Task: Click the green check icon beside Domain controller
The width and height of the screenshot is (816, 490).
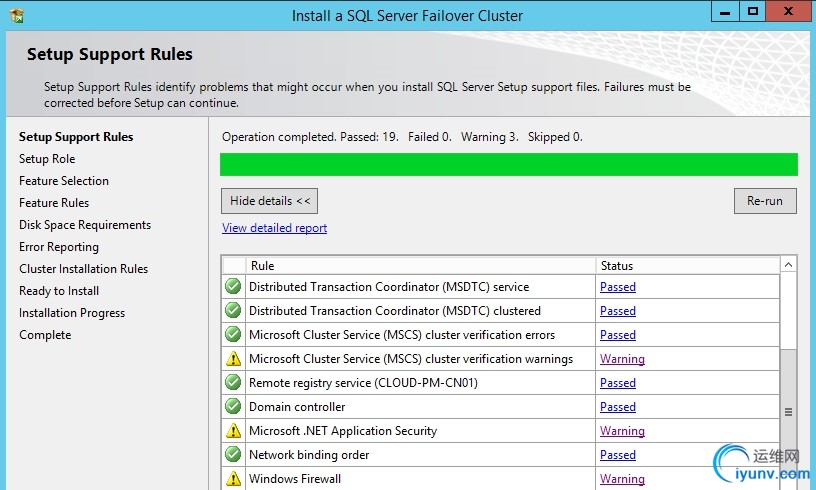Action: click(x=233, y=407)
